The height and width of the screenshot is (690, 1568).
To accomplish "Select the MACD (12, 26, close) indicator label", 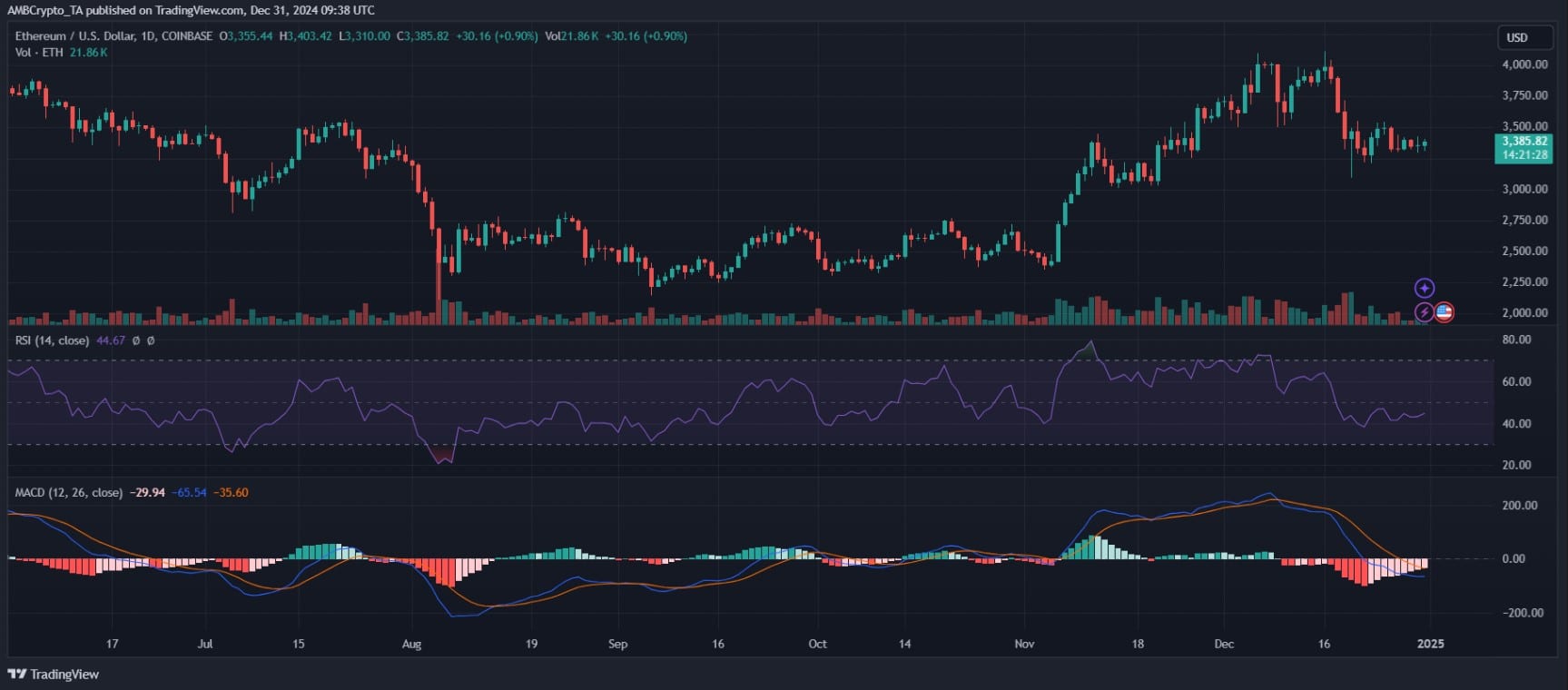I will click(x=68, y=492).
